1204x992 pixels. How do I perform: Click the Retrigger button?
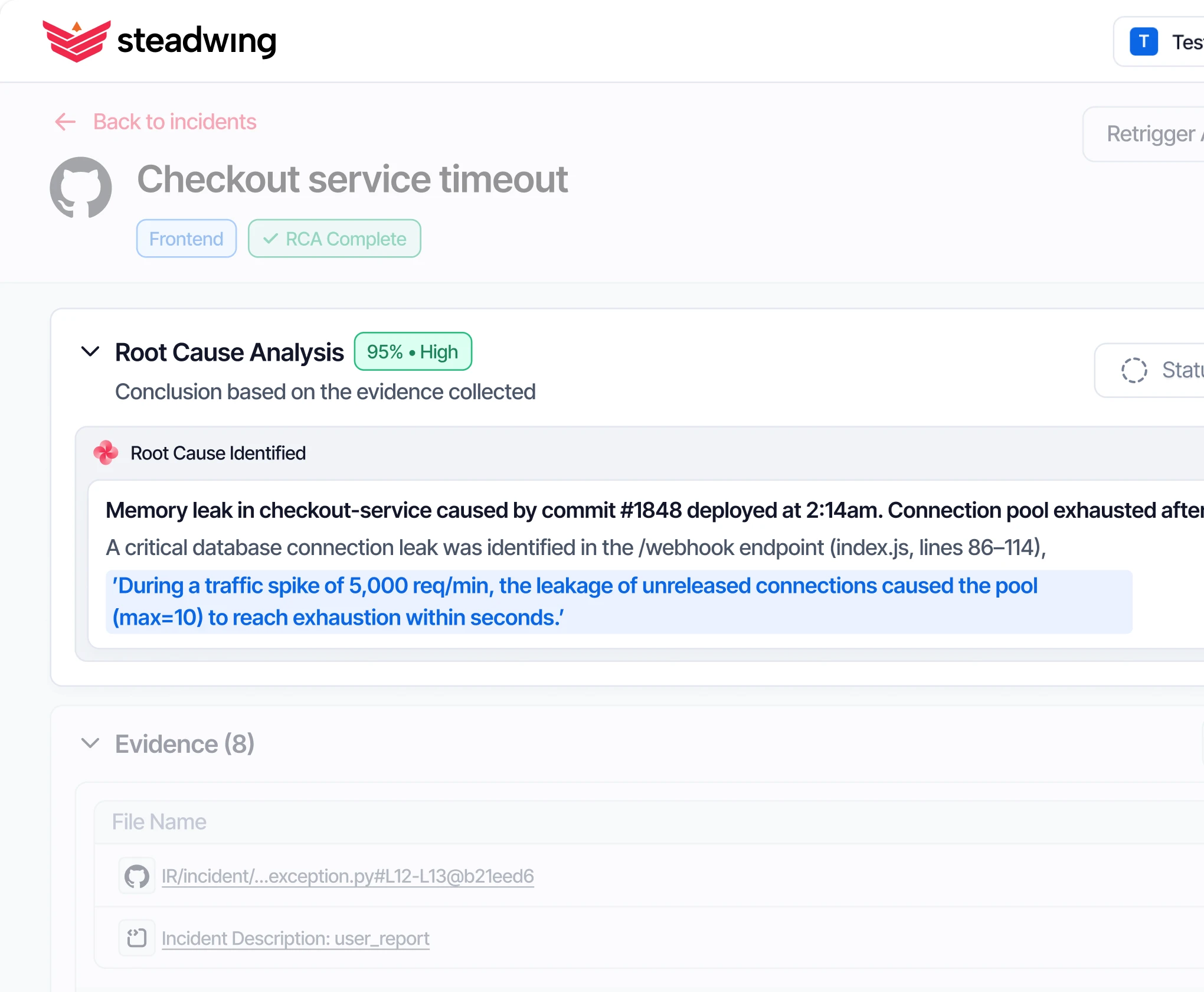pyautogui.click(x=1143, y=134)
